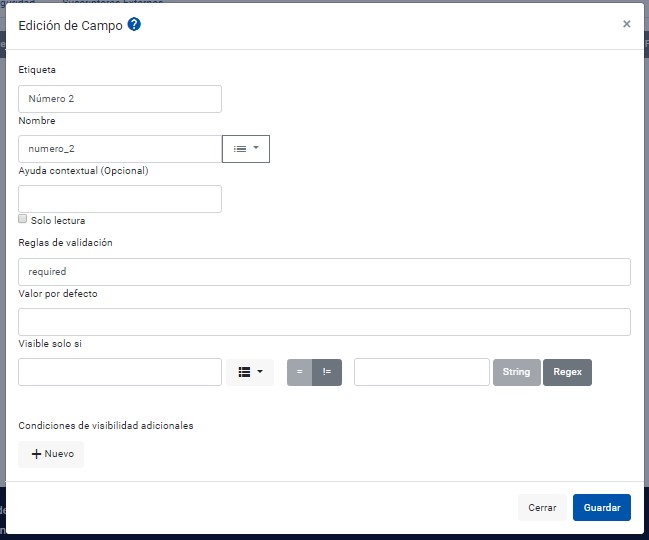
Task: Focus the Etiqueta input field
Action: [120, 99]
